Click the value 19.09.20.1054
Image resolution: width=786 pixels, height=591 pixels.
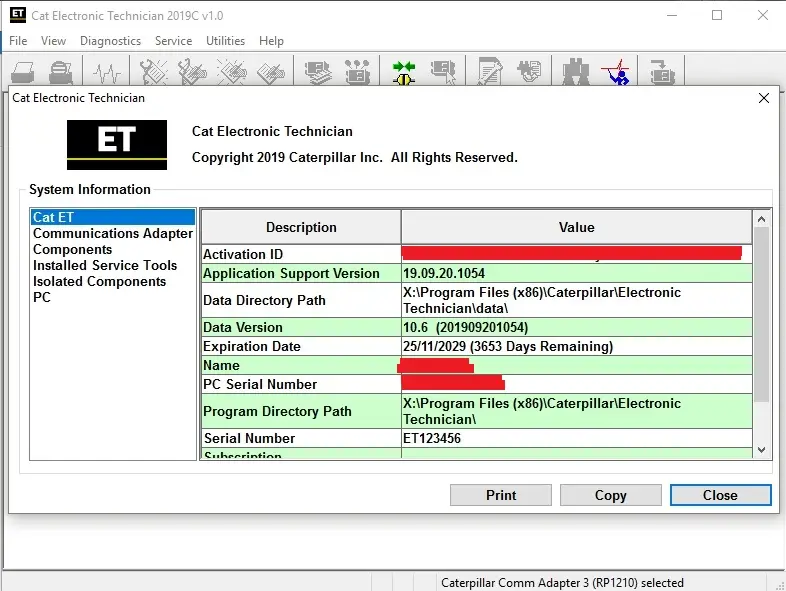[x=444, y=273]
